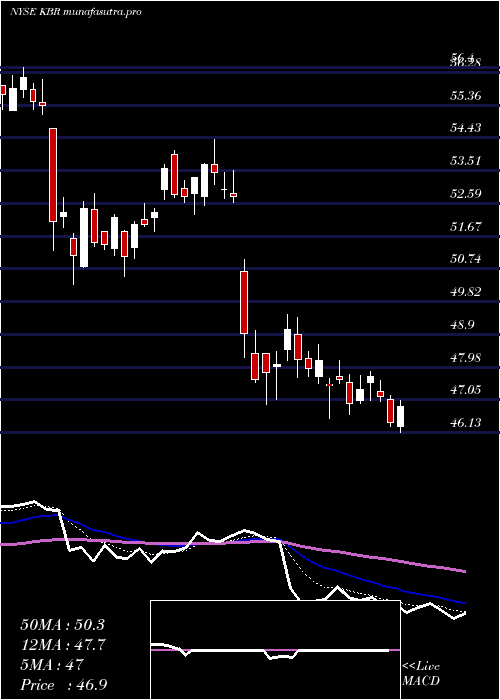Select the 51.67 price axis label
The image size is (500, 700).
tap(465, 226)
